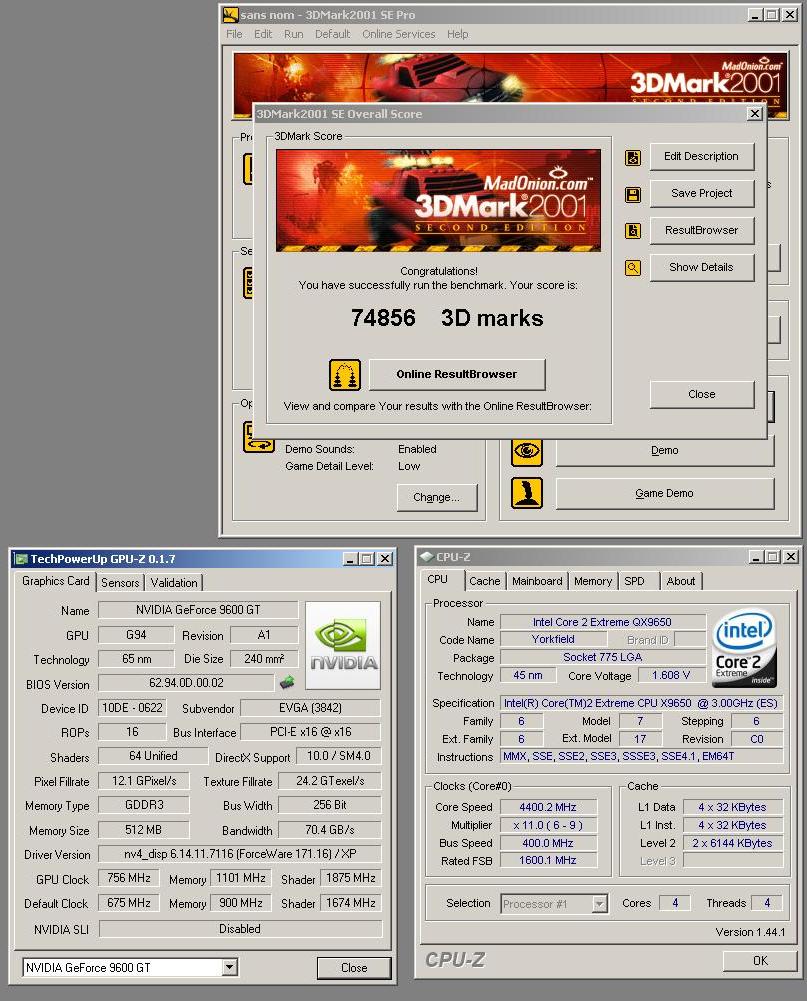The height and width of the screenshot is (1001, 807).
Task: Click the NVIDIA SLI Disabled field
Action: (240, 929)
